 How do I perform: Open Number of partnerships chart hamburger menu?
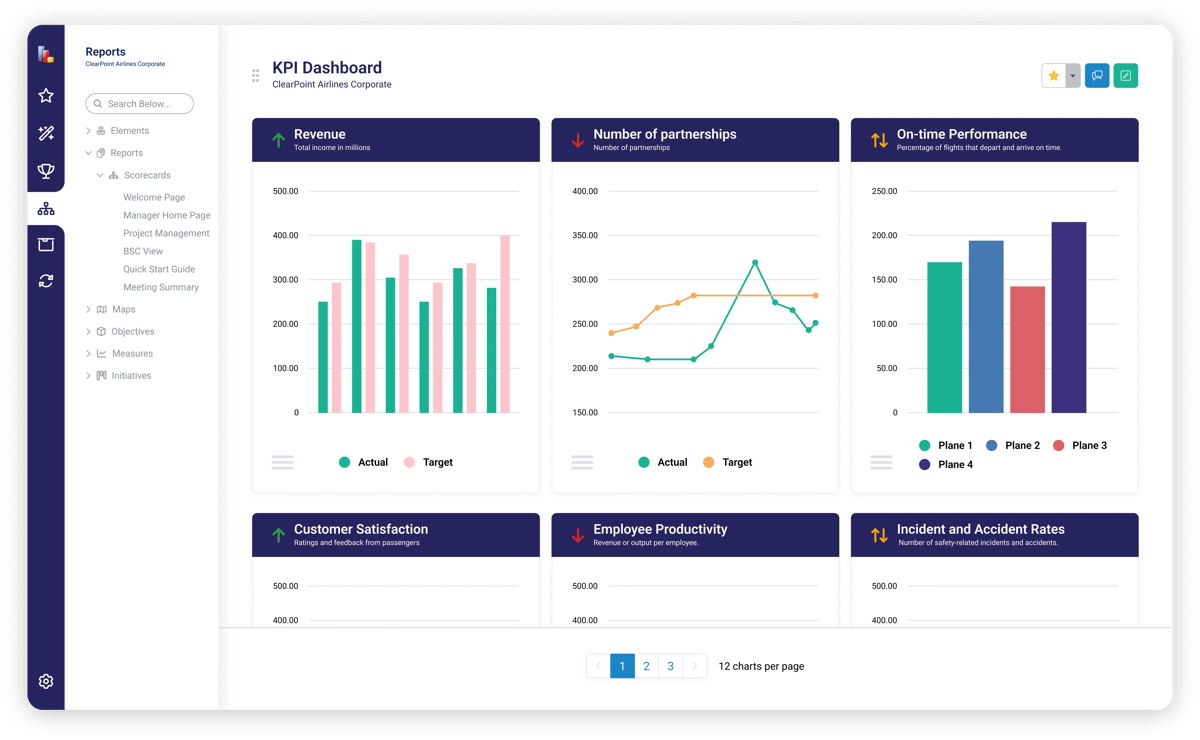[582, 462]
